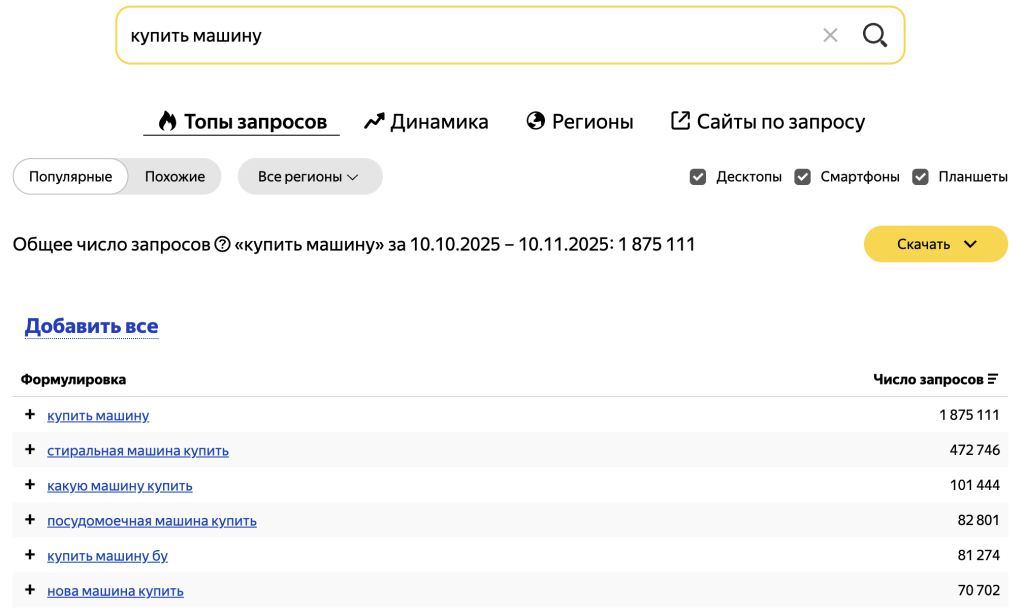Disable the Смартфоны checkbox
This screenshot has height=611, width=1024.
click(802, 176)
